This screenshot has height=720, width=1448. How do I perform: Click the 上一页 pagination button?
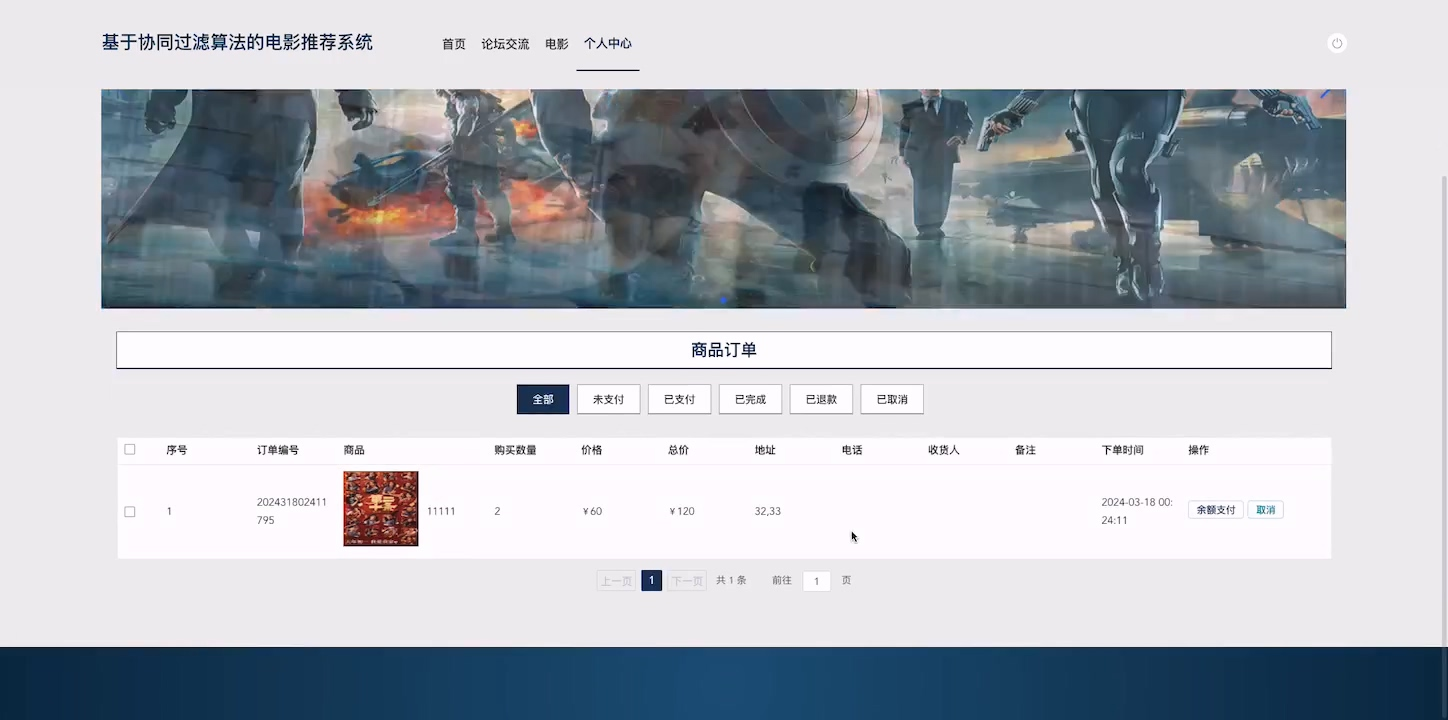(616, 581)
